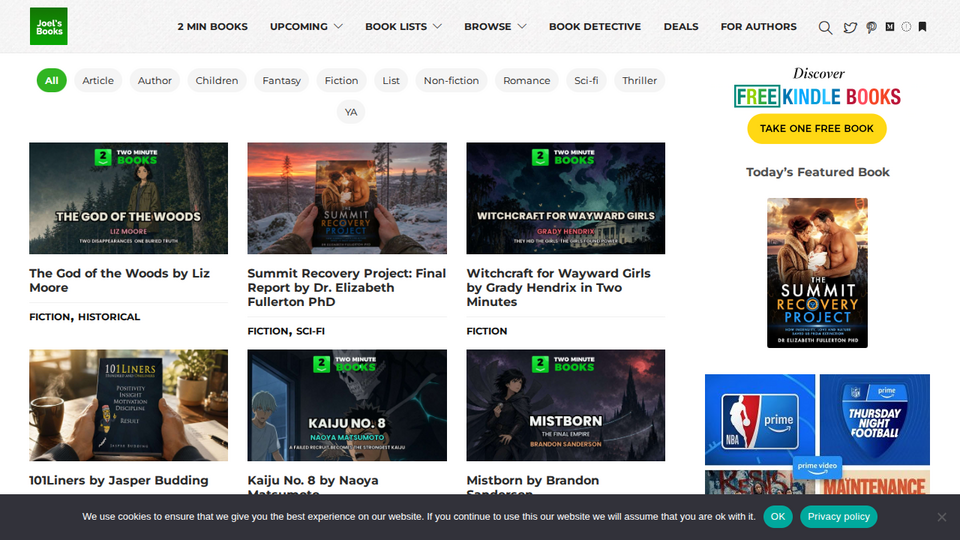Filter posts by Article

click(x=98, y=80)
